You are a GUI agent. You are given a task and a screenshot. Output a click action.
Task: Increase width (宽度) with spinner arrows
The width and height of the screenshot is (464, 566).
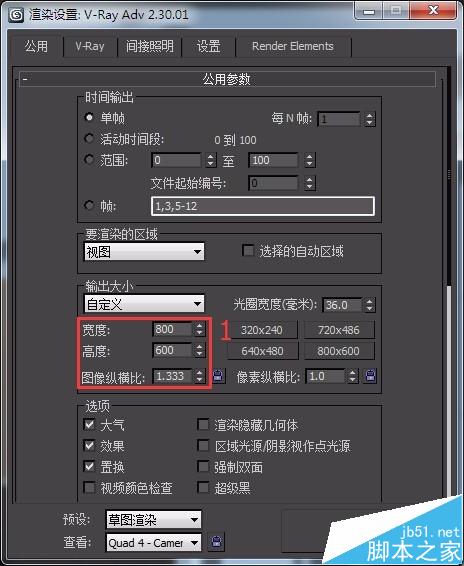tap(199, 329)
